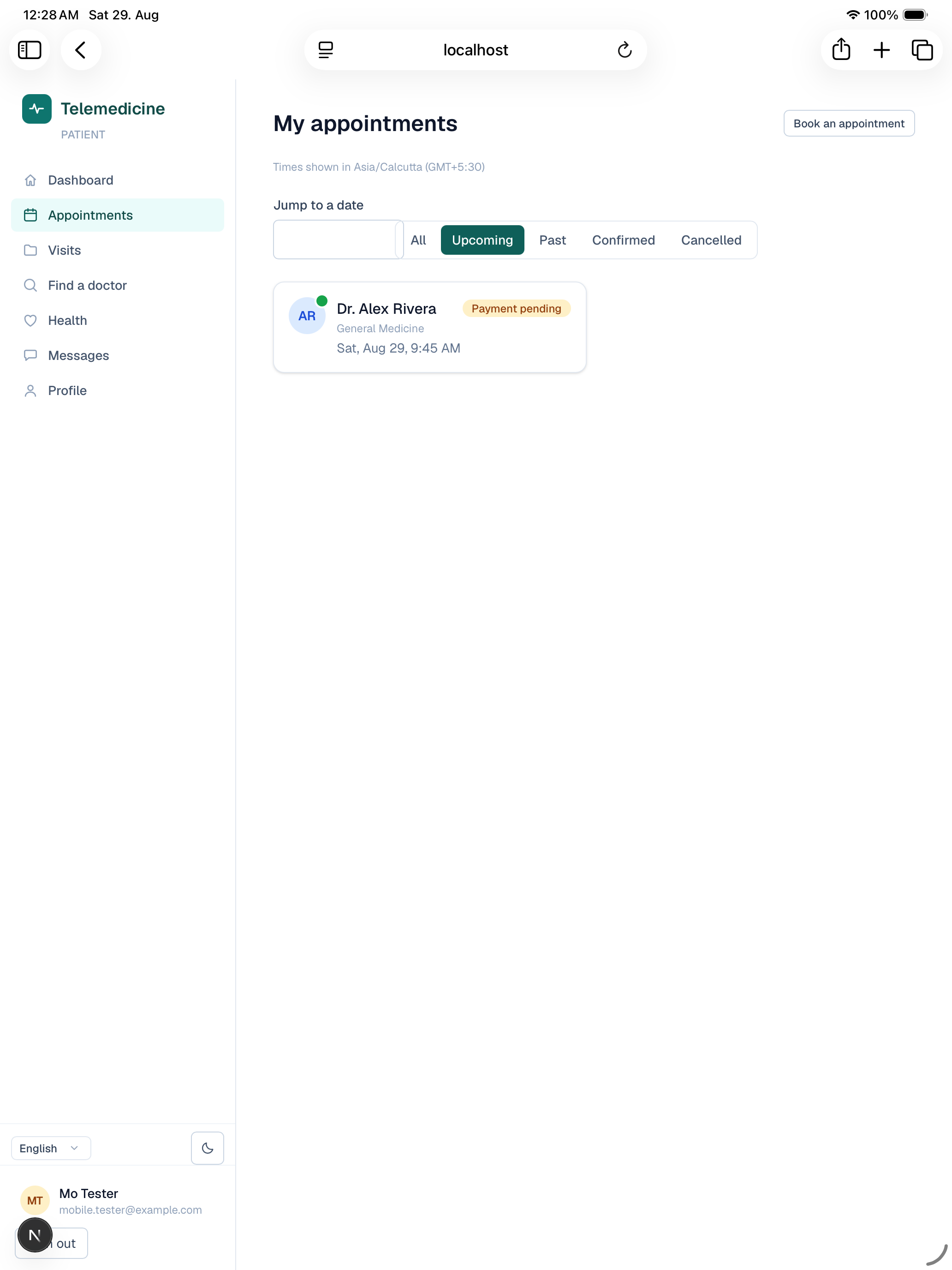The image size is (952, 1270).
Task: Show the tab overview icon
Action: (922, 50)
